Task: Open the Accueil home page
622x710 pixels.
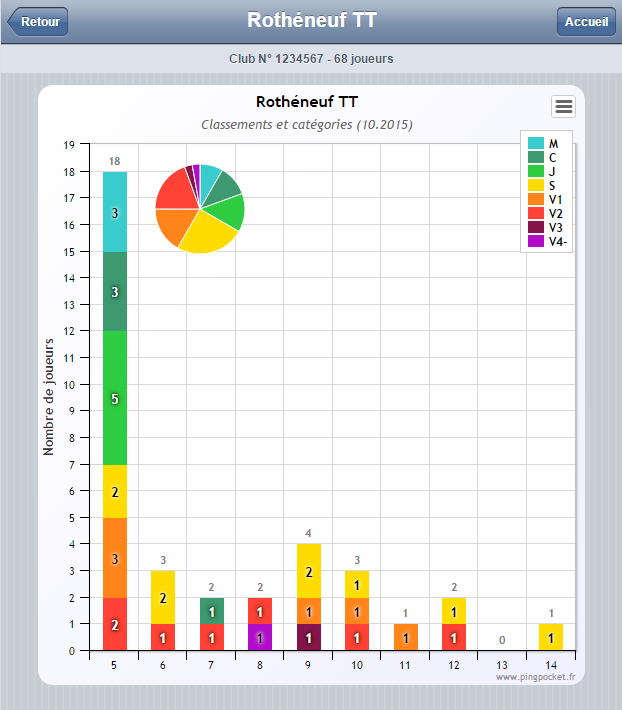Action: (x=586, y=21)
